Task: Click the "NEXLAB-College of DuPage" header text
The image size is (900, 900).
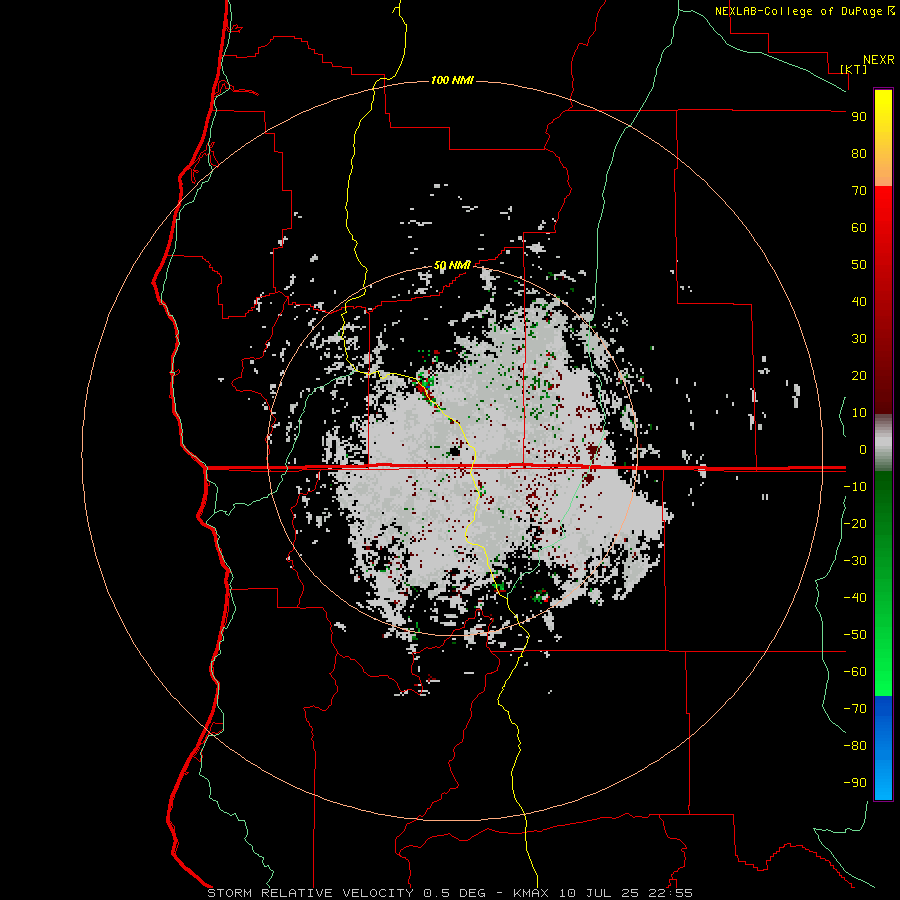Action: [798, 11]
